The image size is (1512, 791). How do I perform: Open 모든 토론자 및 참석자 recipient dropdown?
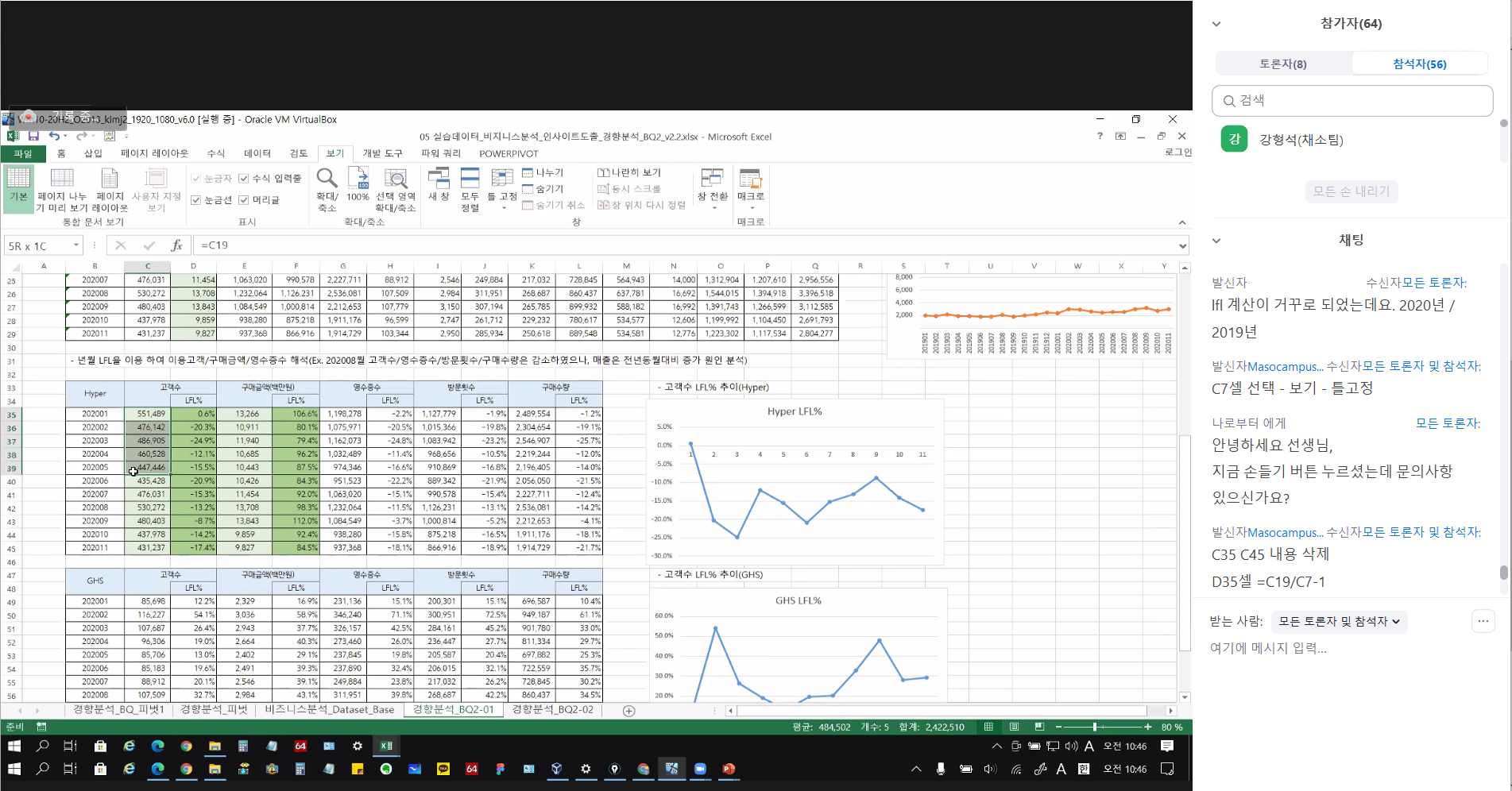(1339, 622)
